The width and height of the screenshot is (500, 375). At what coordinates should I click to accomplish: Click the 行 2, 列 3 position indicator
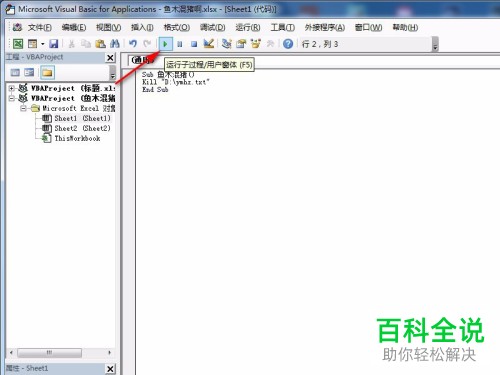(320, 44)
